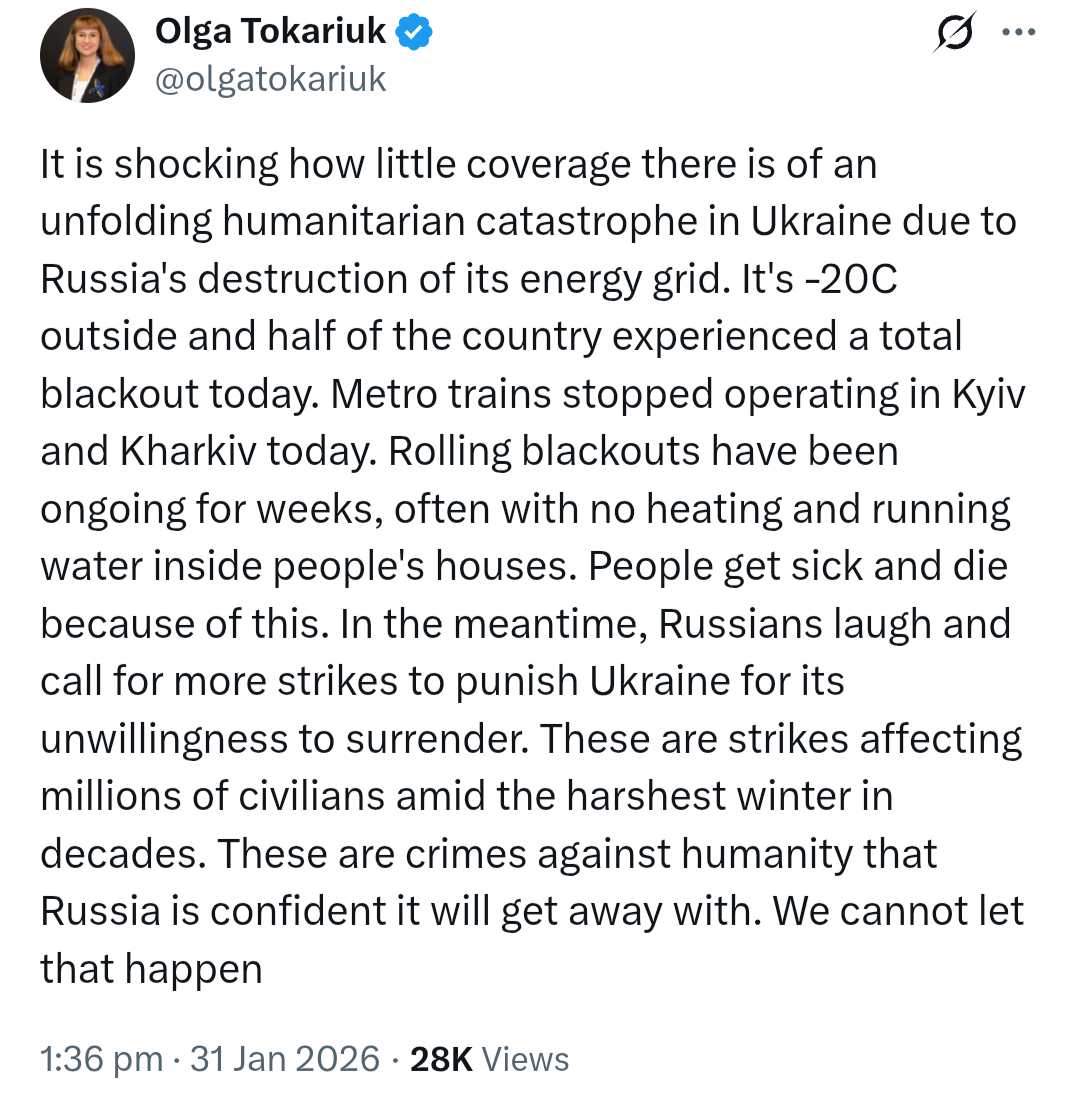Open Olga Tokariuk's profile picture
The image size is (1080, 1108).
(x=87, y=57)
